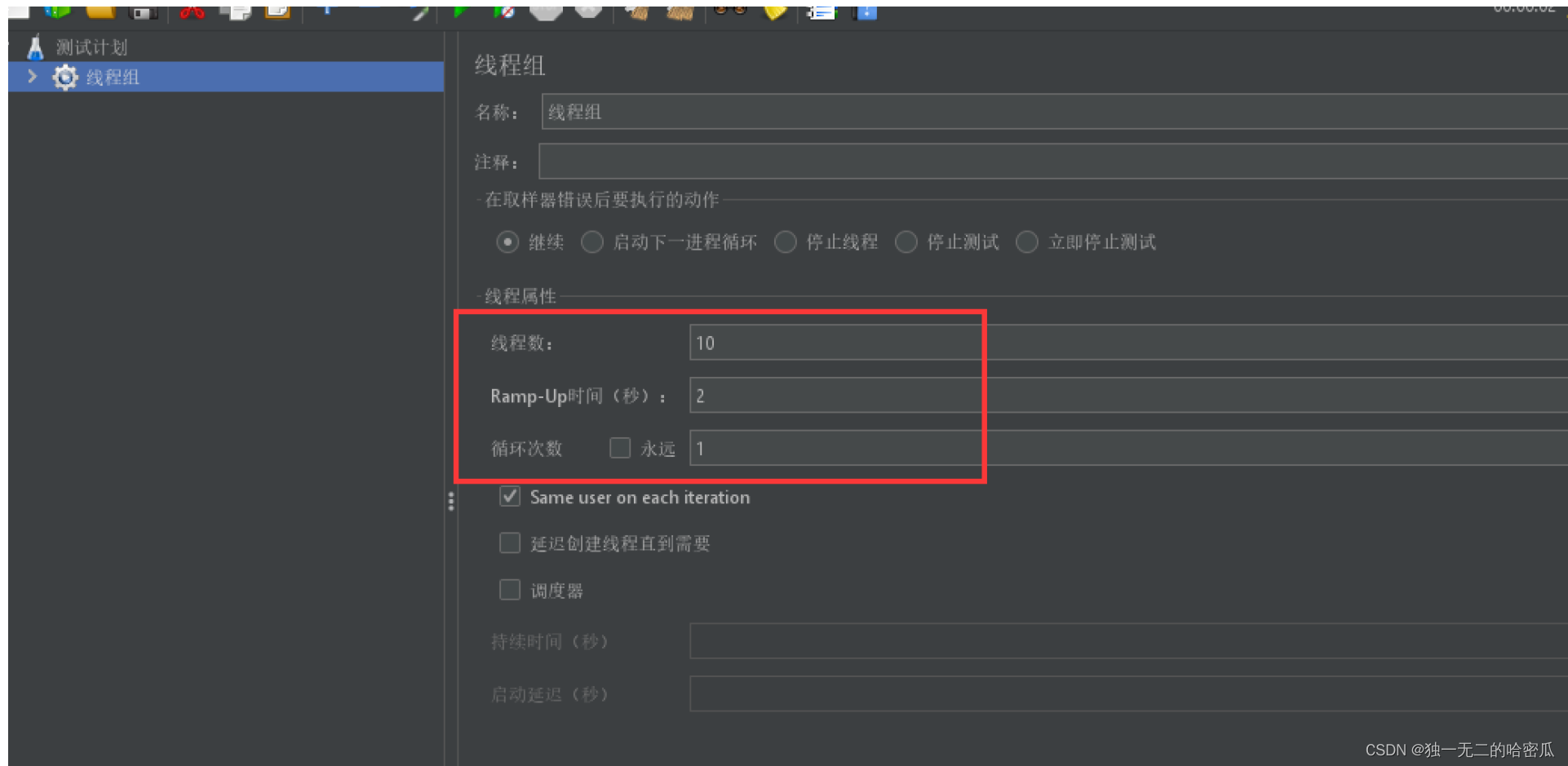The image size is (1568, 766).
Task: Click the Function Helper list icon
Action: (821, 12)
